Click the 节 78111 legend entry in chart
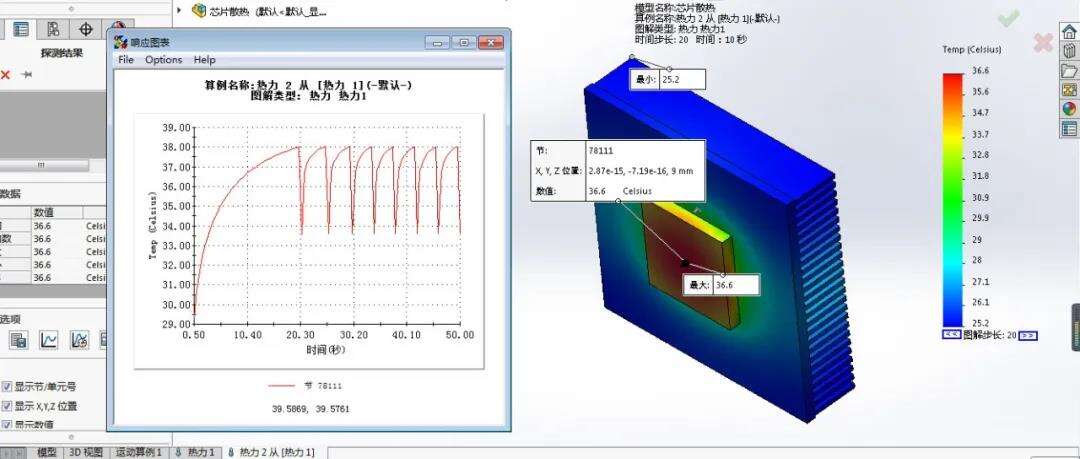 tap(305, 386)
